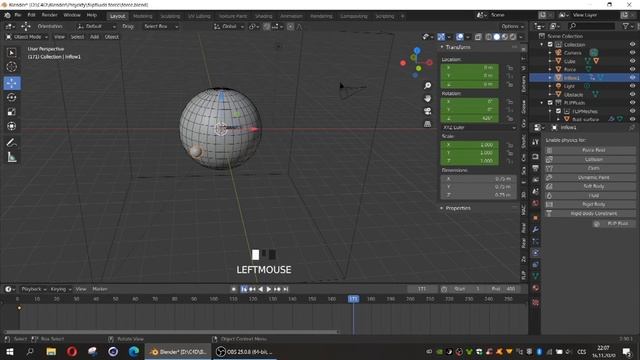Image resolution: width=640 pixels, height=360 pixels.
Task: Activate the Rotate tool
Action: (11, 97)
